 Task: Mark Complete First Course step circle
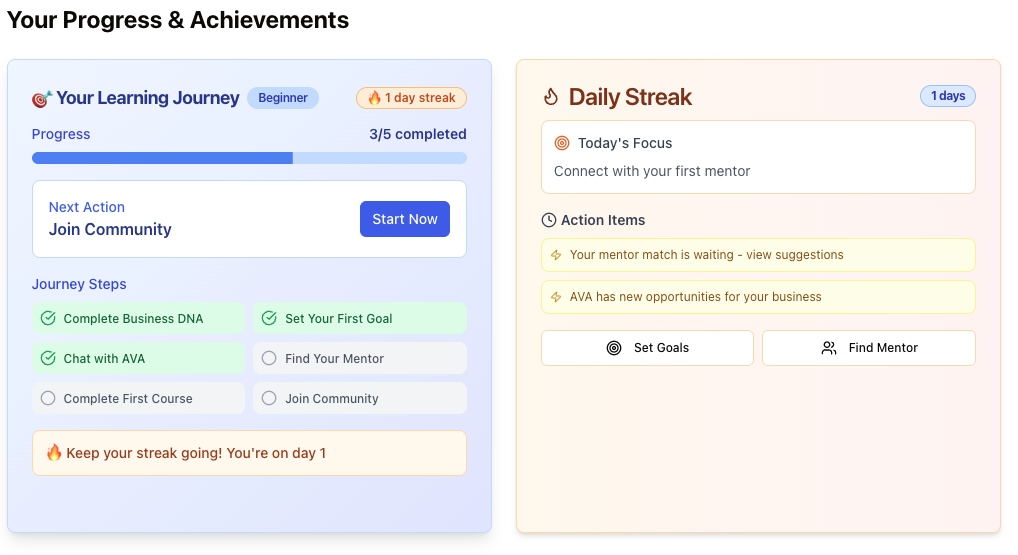pos(48,398)
